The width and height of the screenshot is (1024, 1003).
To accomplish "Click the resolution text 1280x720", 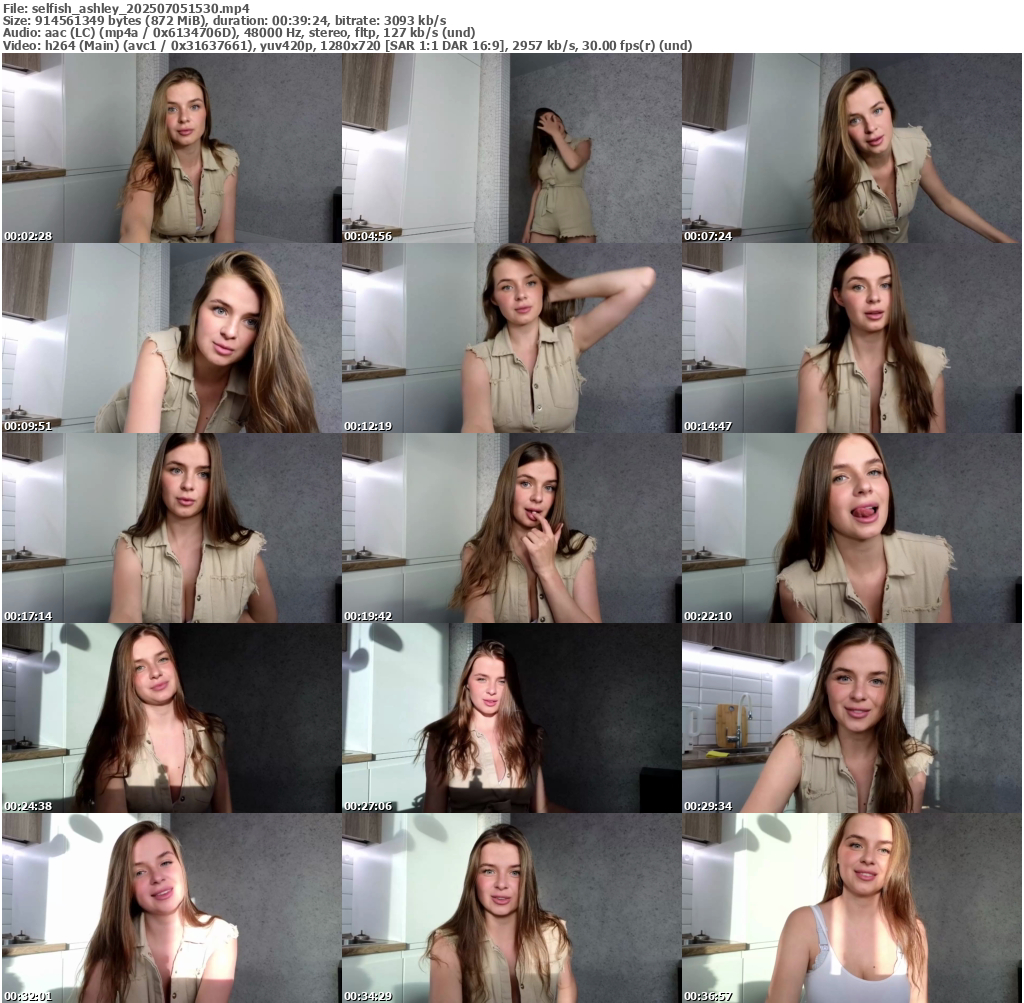I will 351,45.
